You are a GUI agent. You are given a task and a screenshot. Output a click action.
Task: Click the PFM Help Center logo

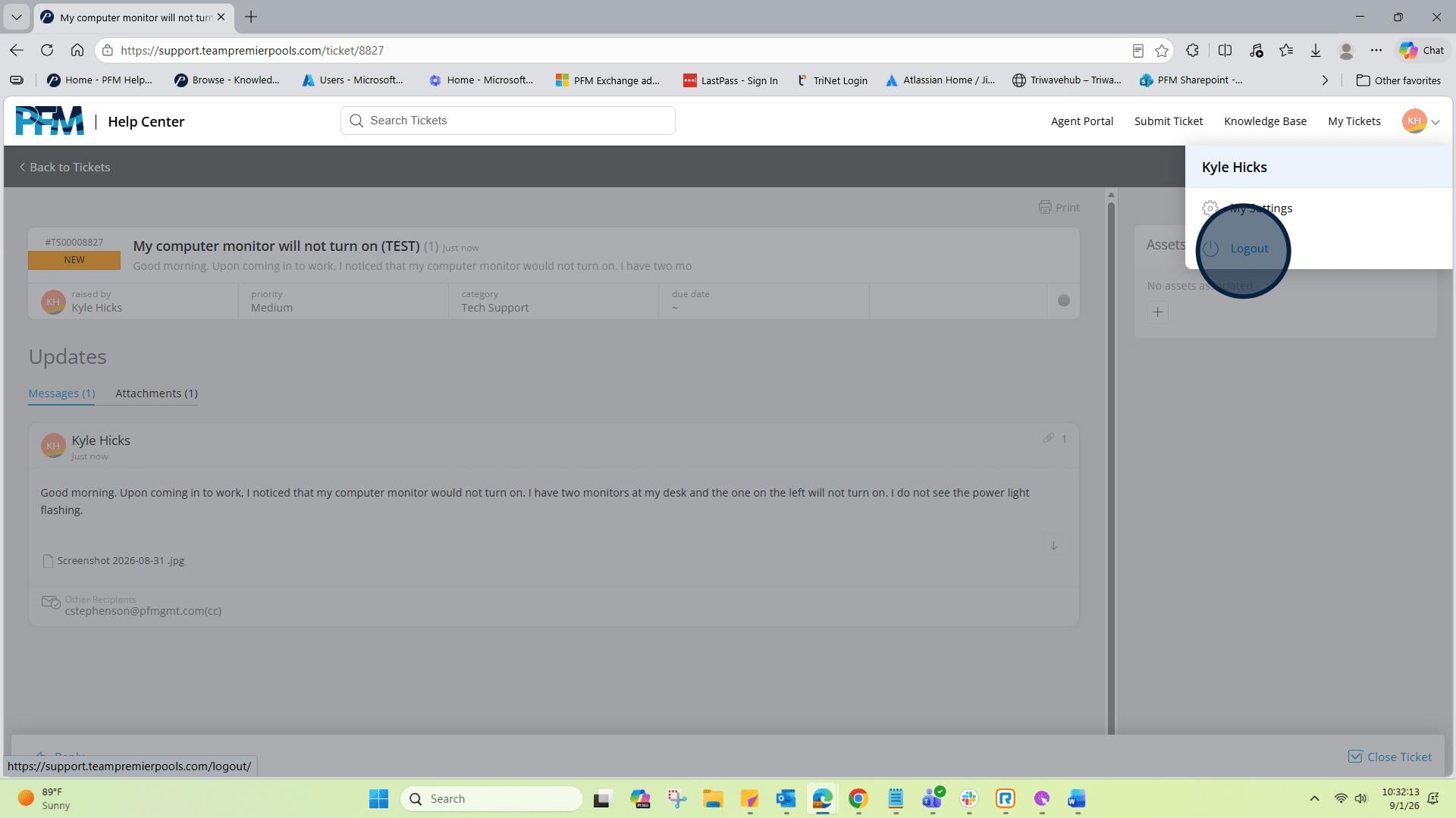[x=50, y=121]
